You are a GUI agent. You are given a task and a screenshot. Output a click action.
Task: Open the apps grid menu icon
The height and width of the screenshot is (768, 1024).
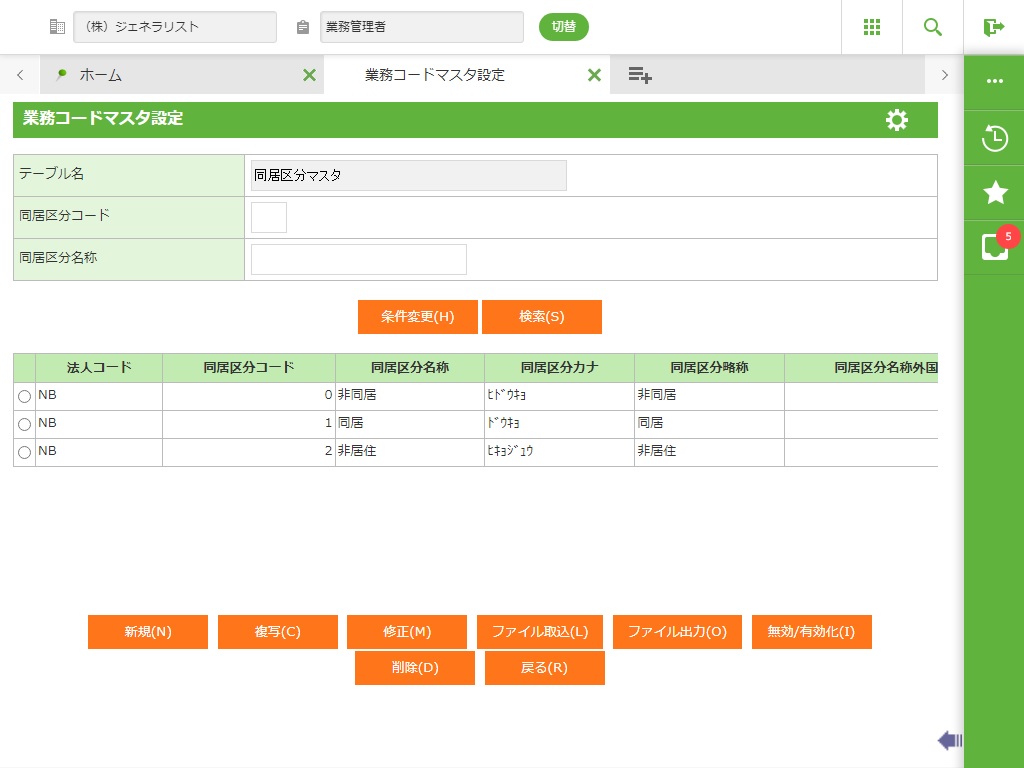click(x=871, y=27)
